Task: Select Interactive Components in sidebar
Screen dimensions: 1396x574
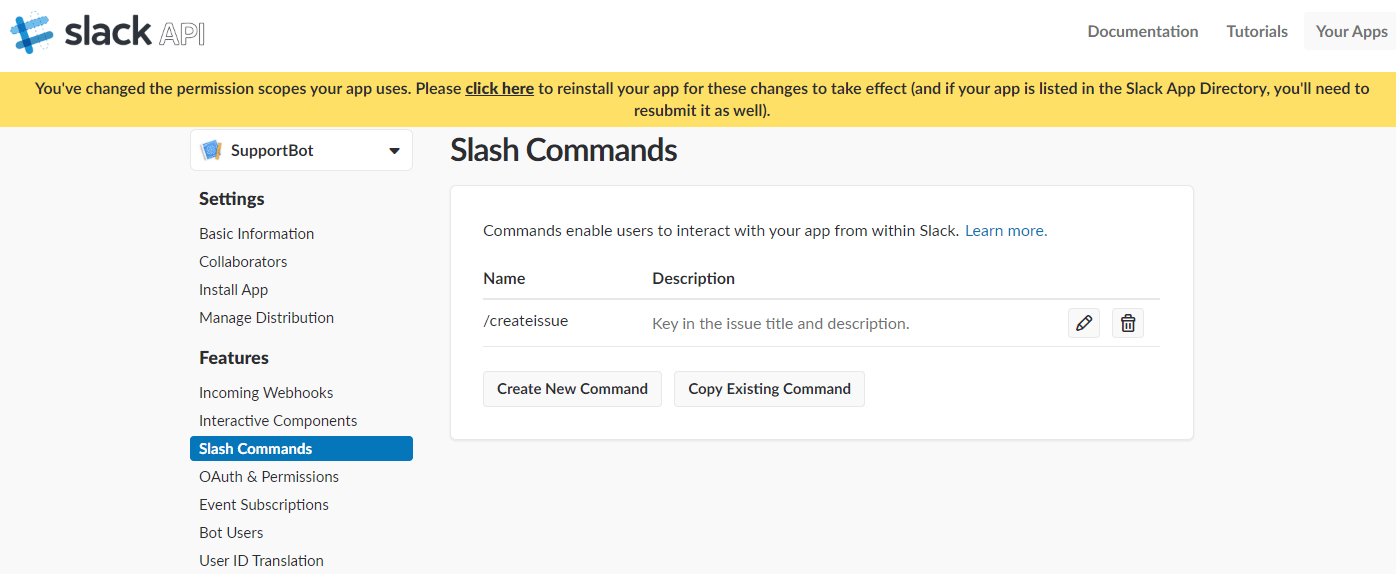Action: [278, 421]
